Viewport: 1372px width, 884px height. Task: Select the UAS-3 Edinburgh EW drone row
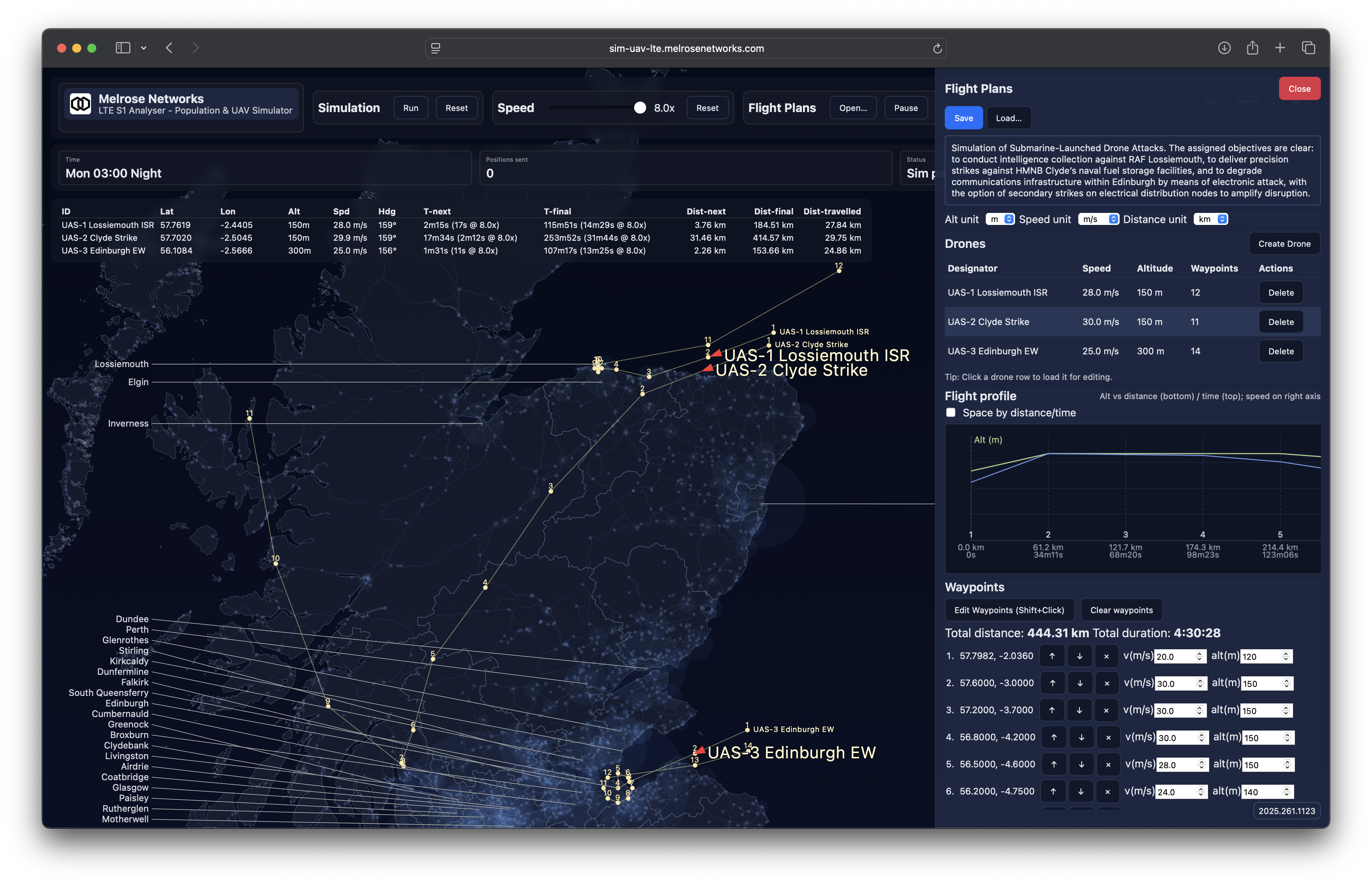pyautogui.click(x=993, y=351)
